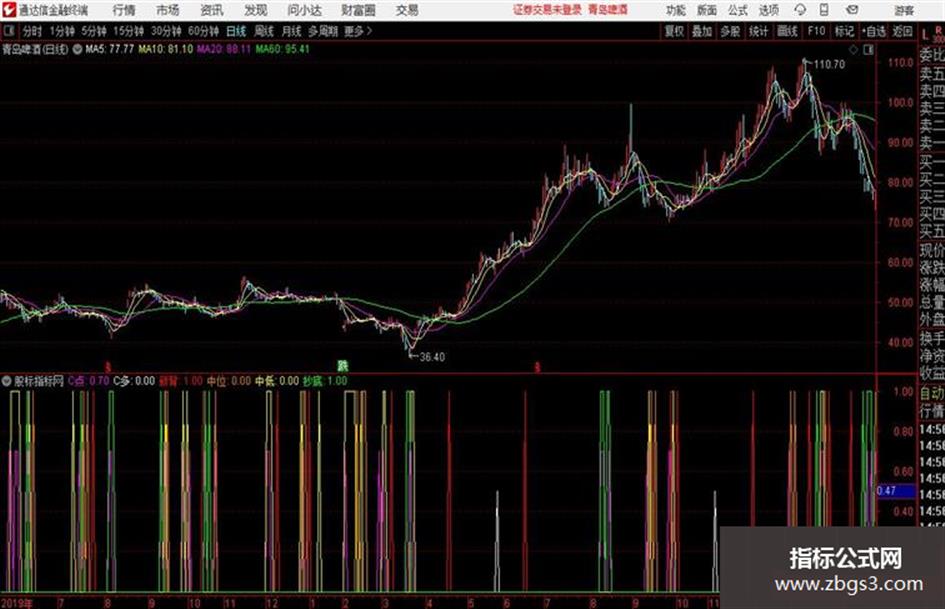Click the 证券交易未登录 login link

click(547, 10)
